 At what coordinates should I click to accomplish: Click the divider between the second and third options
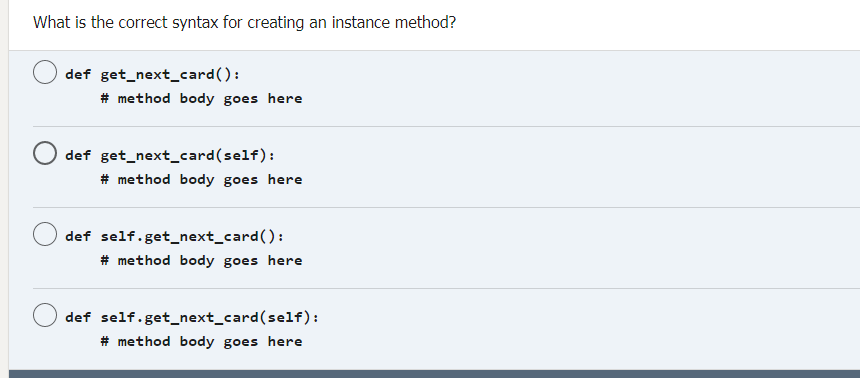[x=446, y=207]
